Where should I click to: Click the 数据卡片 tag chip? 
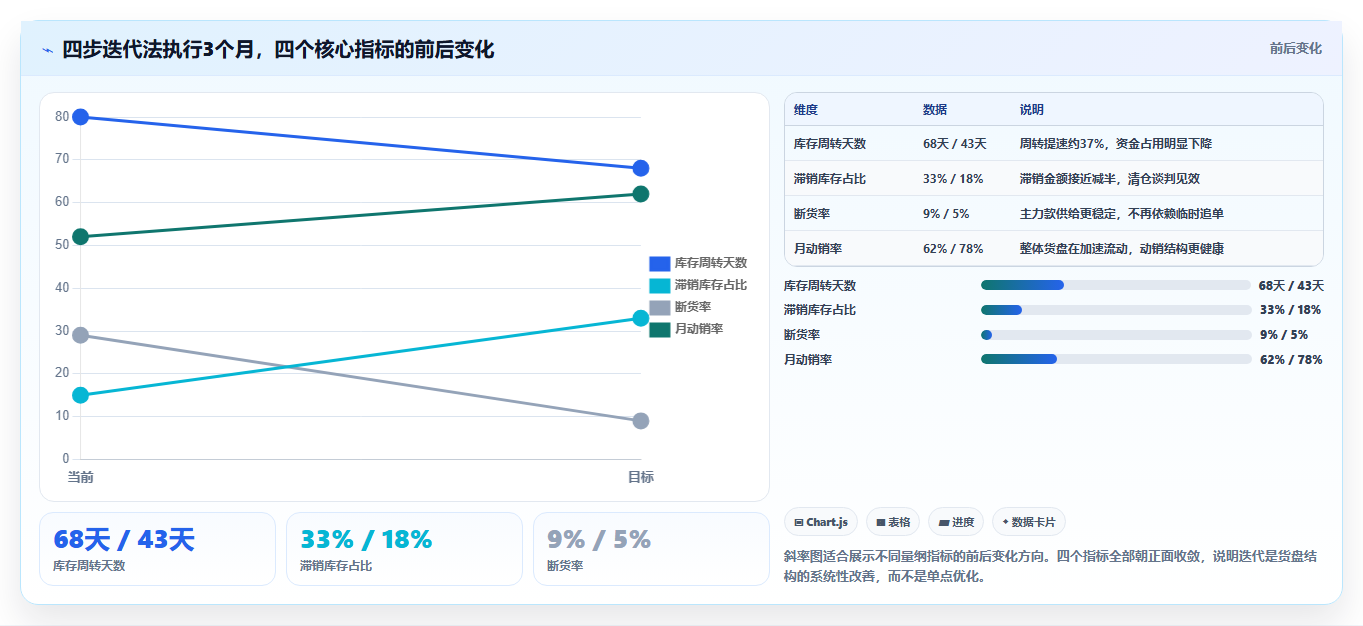point(1029,522)
